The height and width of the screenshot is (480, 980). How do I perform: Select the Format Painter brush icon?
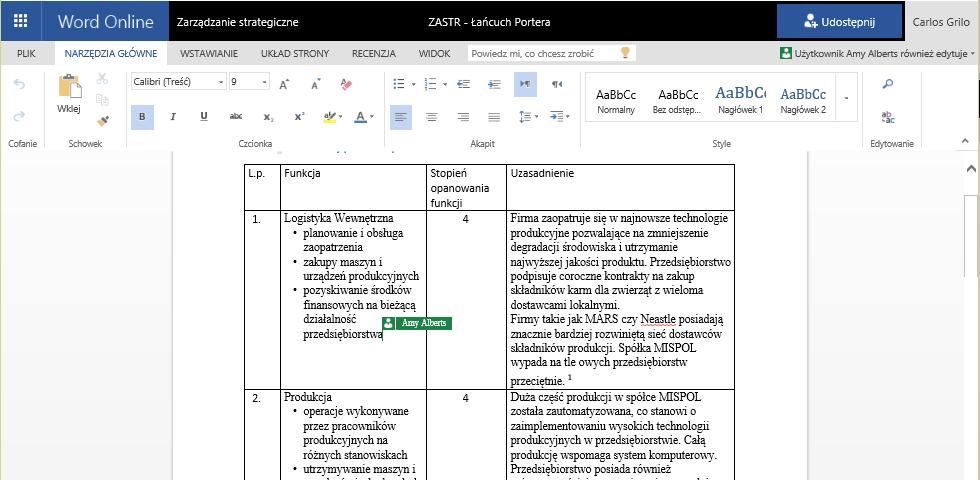102,121
